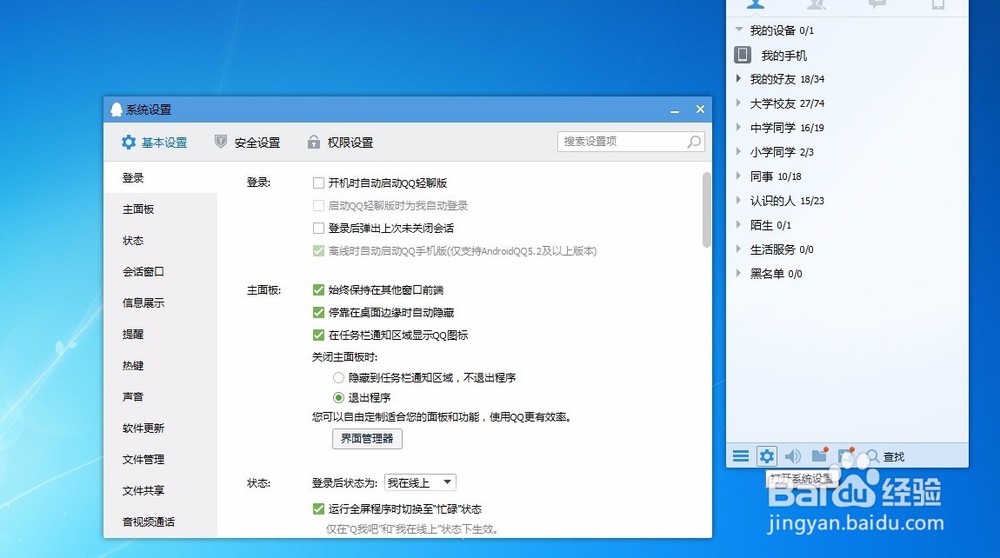The height and width of the screenshot is (558, 1000).
Task: Open QQ main menu hamburger icon
Action: click(740, 456)
